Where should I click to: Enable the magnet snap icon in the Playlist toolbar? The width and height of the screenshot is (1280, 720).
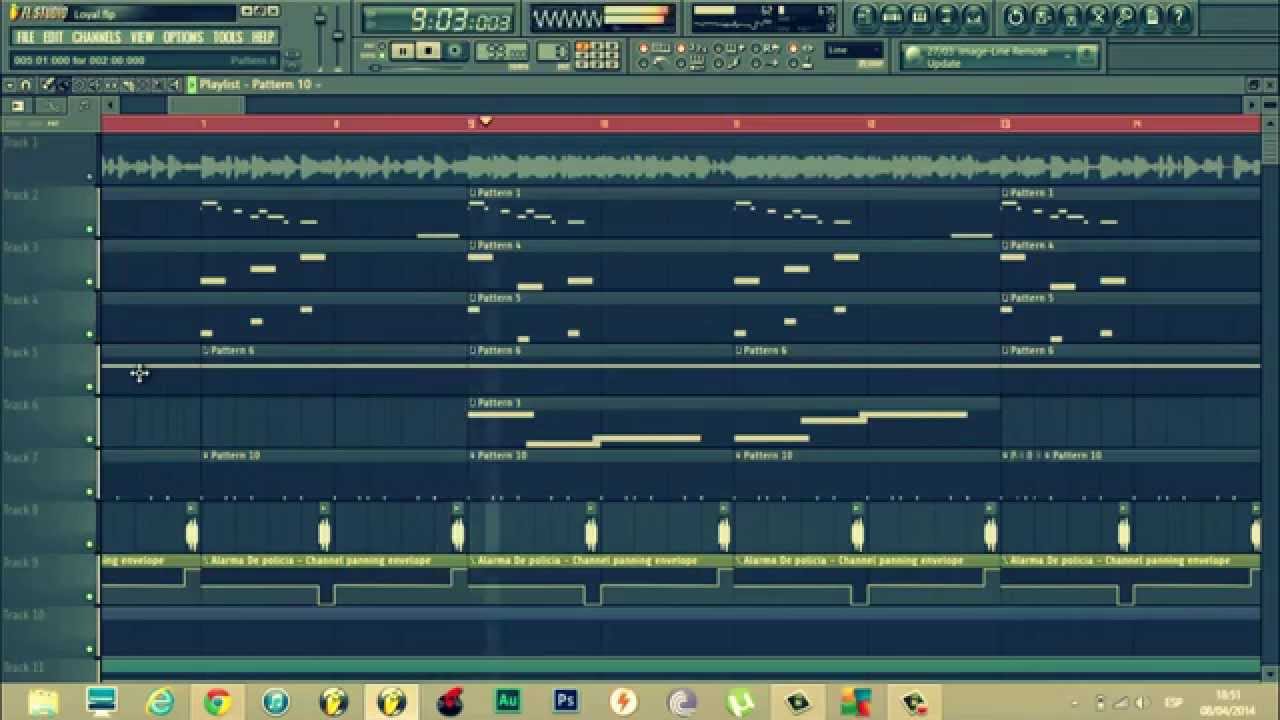[27, 85]
